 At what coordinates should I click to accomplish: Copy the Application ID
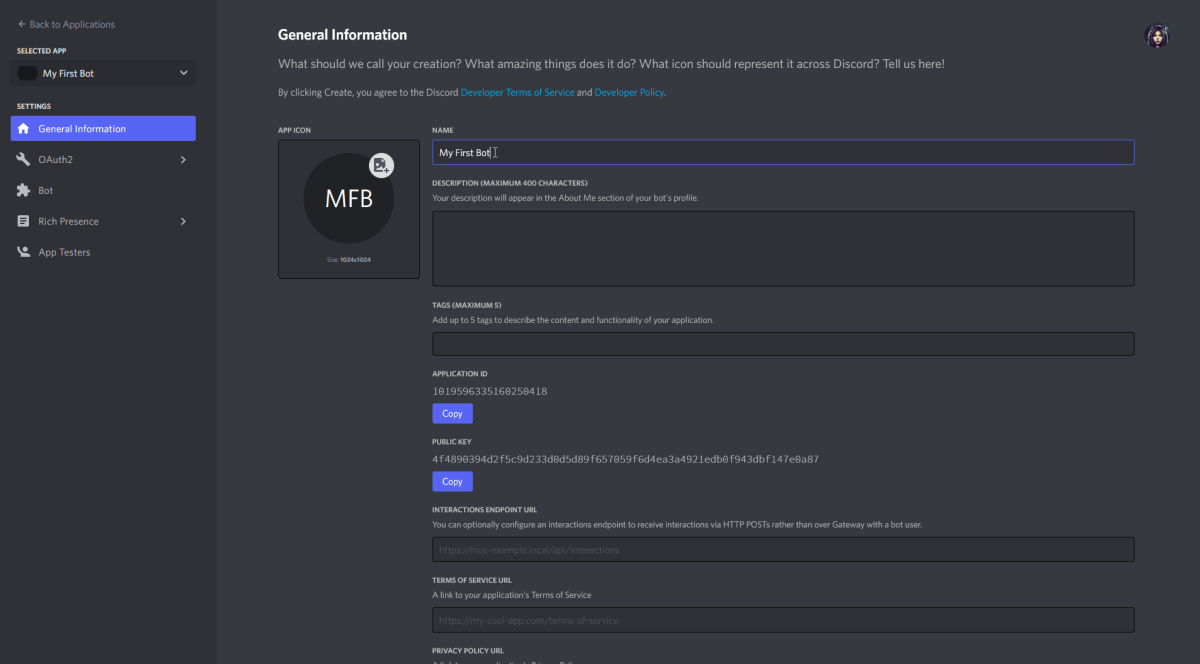(452, 413)
